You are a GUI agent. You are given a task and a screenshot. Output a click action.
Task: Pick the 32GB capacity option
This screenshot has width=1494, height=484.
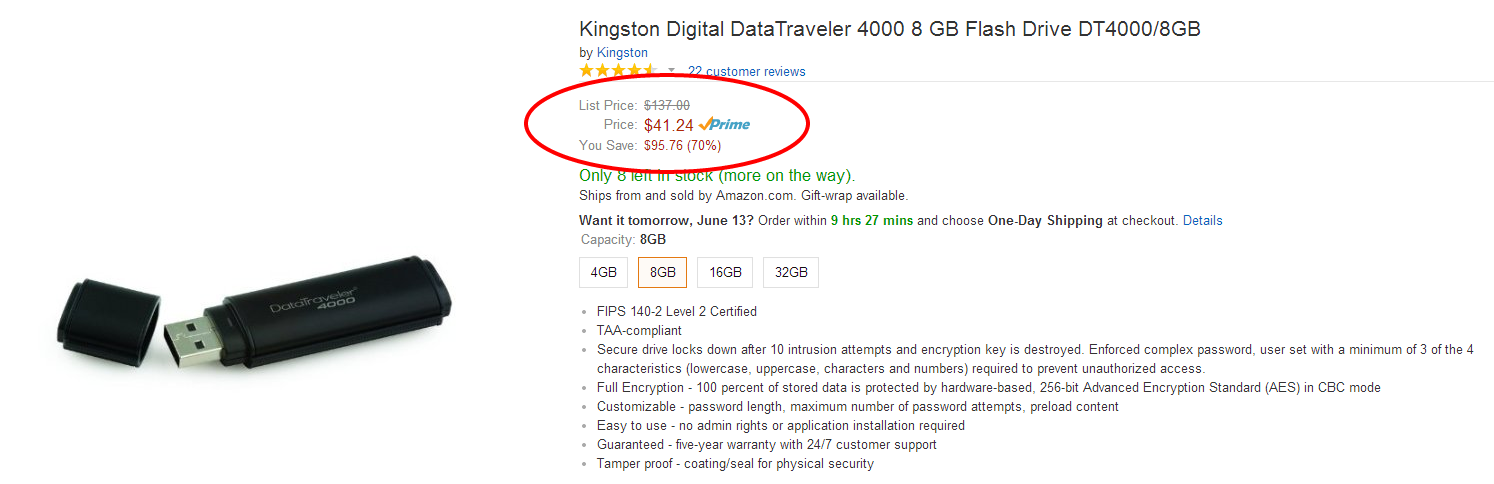click(791, 272)
